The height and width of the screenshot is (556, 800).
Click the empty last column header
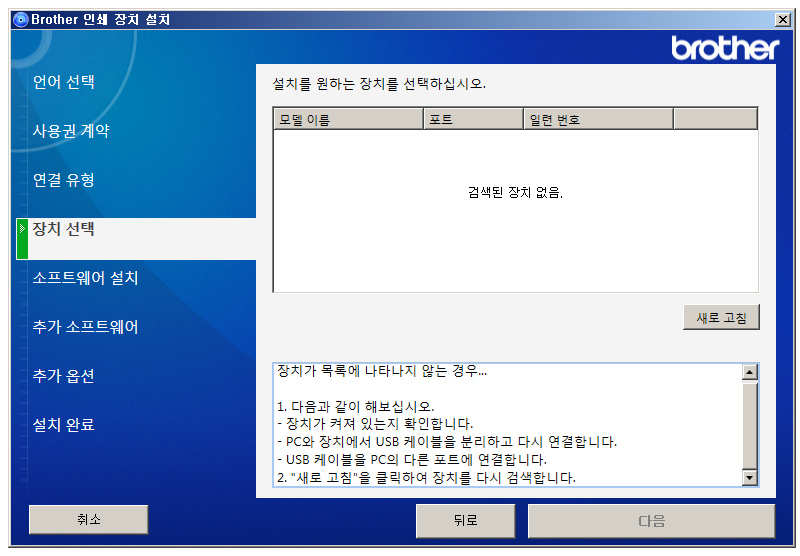point(715,119)
